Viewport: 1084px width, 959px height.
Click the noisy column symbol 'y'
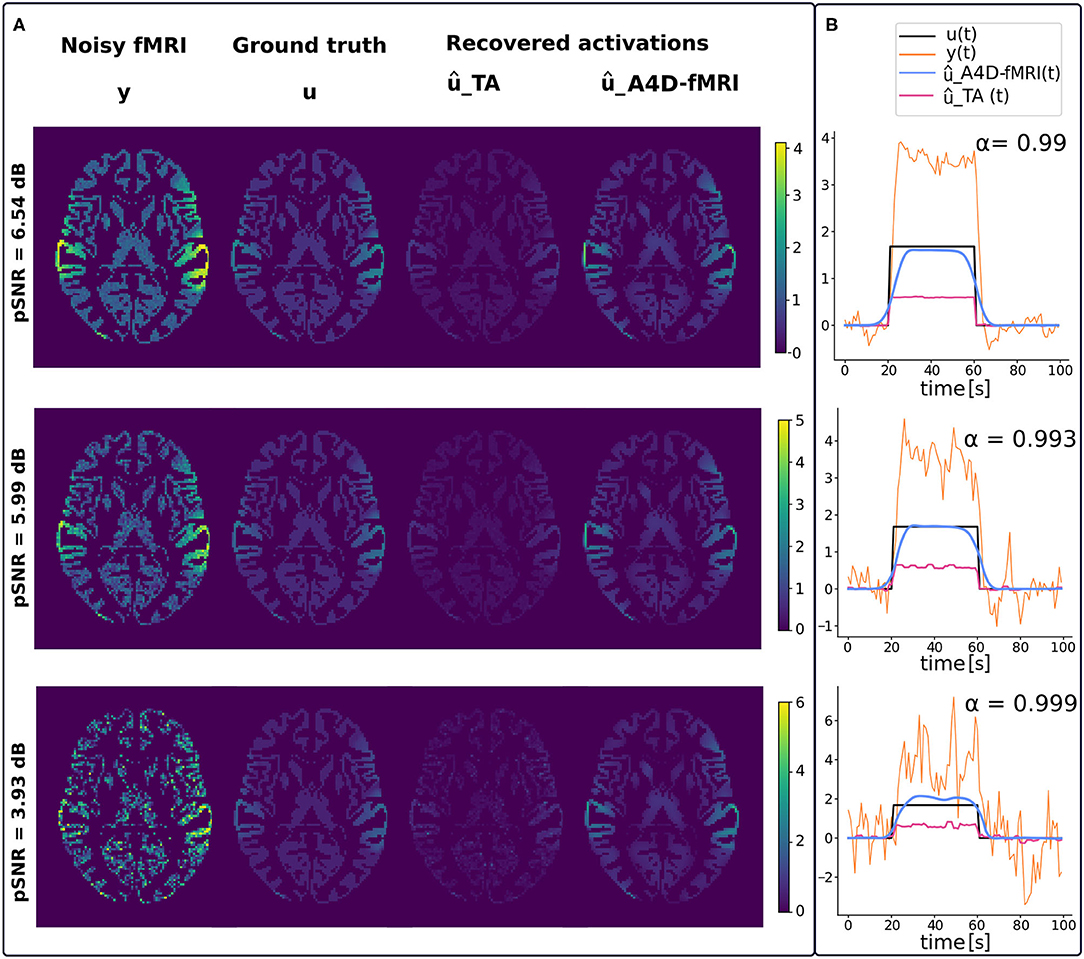tap(124, 93)
